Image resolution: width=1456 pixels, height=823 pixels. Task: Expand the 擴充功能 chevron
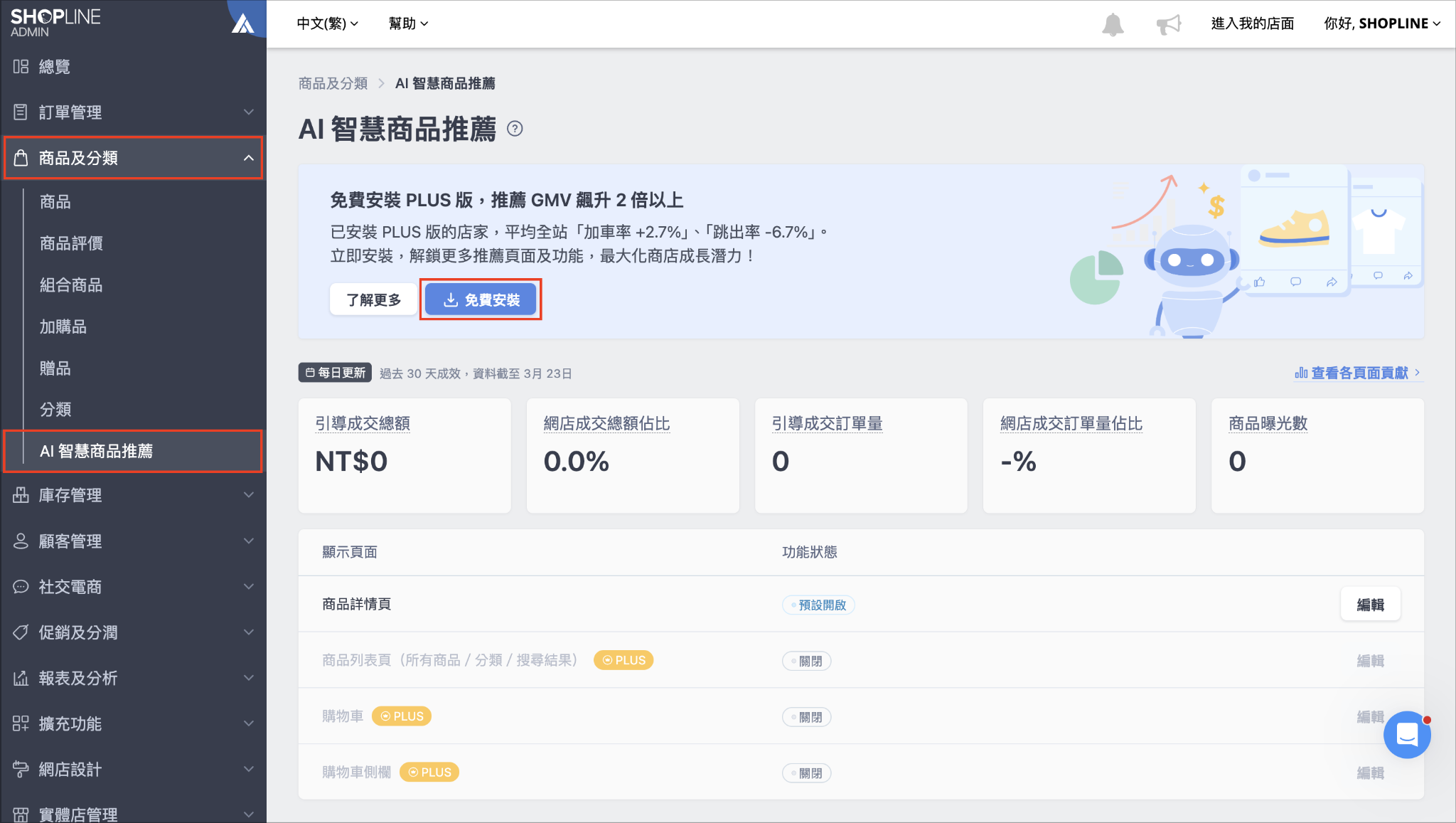click(248, 723)
